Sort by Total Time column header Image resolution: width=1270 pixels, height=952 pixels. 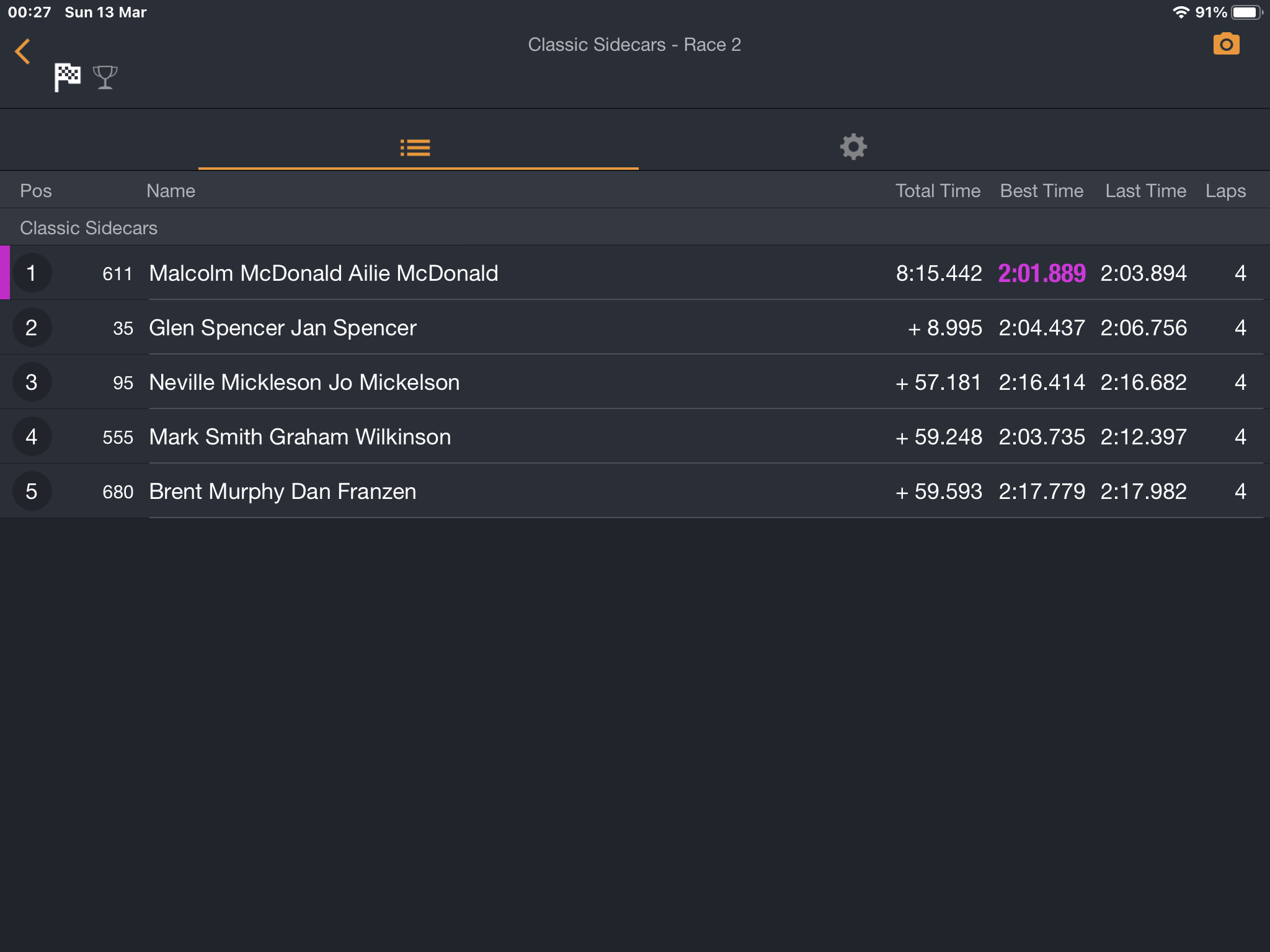pyautogui.click(x=938, y=191)
